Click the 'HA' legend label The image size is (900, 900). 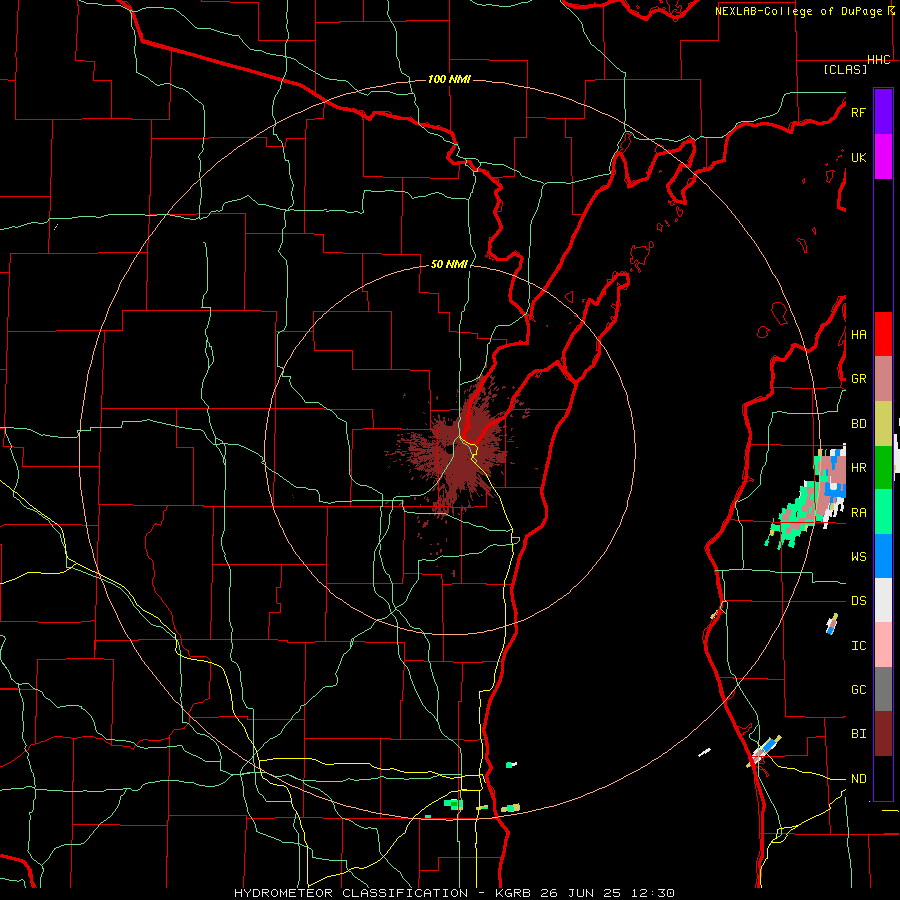[858, 334]
